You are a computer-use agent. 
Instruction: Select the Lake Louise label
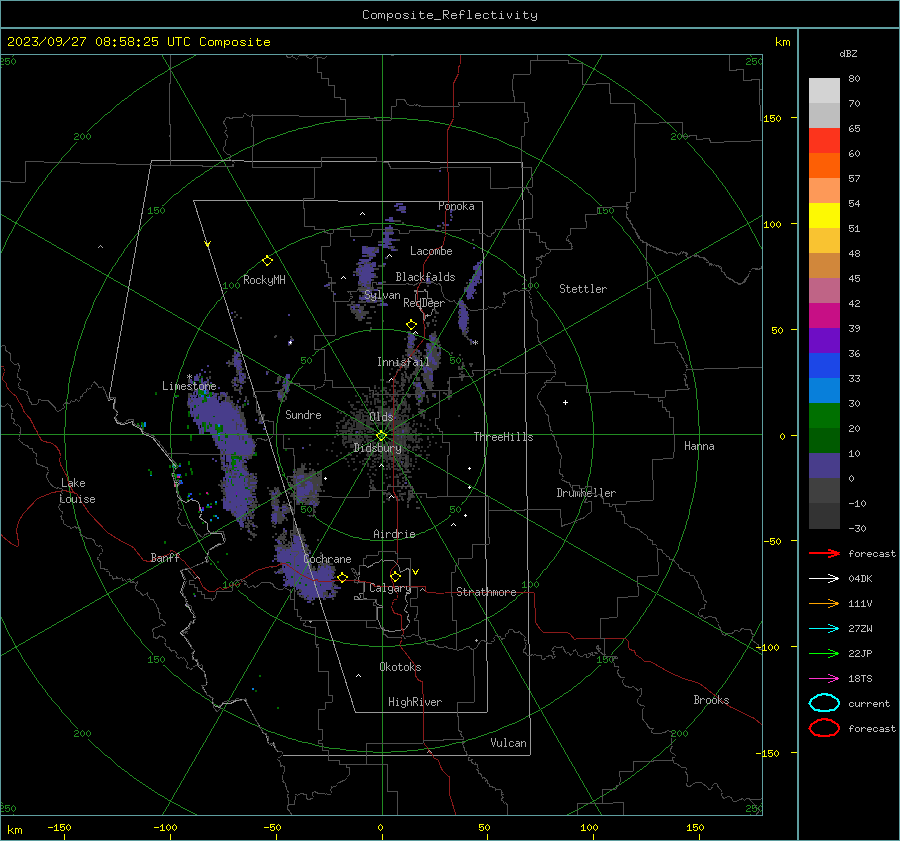(77, 491)
